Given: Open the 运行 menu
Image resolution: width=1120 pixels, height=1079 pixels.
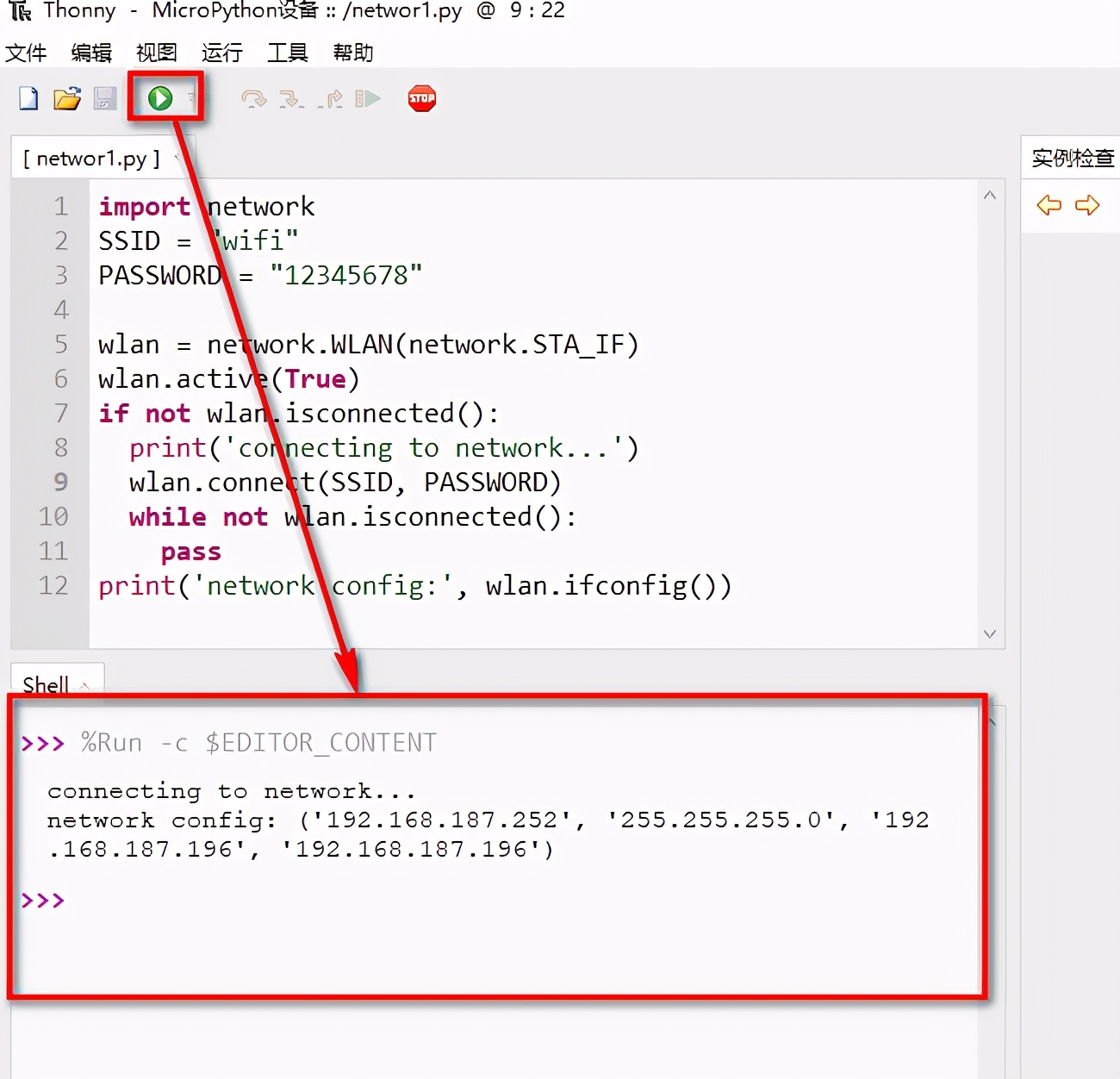Looking at the screenshot, I should [x=221, y=53].
